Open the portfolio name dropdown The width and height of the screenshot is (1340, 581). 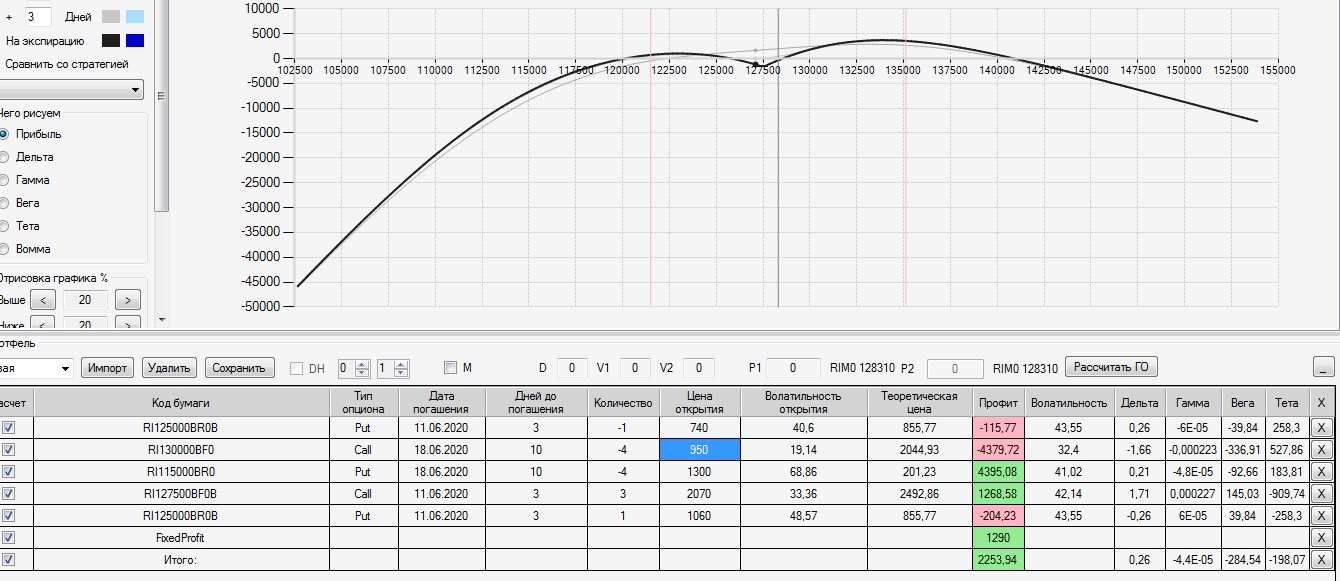tap(36, 368)
